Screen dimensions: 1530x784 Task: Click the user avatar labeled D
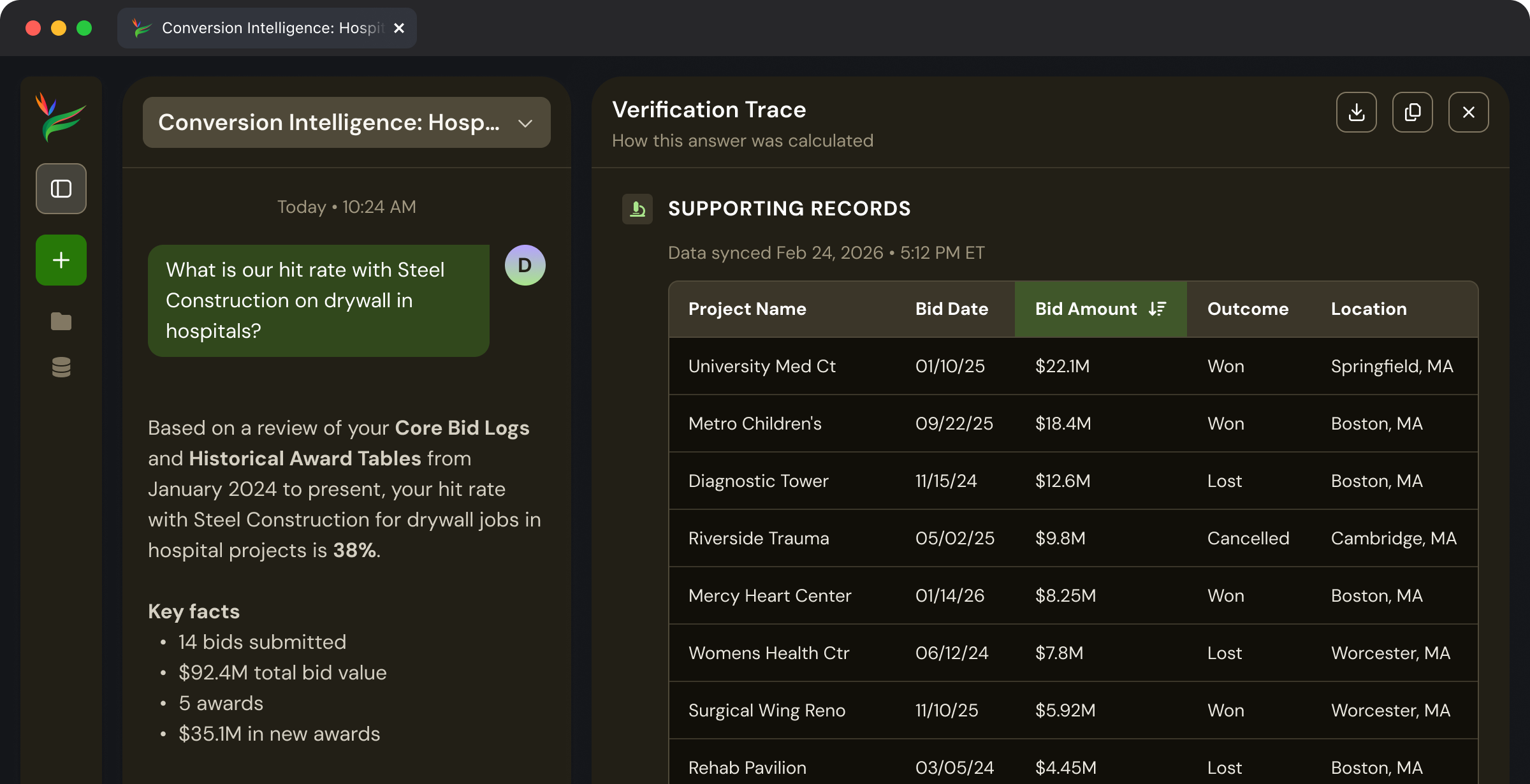click(x=525, y=265)
